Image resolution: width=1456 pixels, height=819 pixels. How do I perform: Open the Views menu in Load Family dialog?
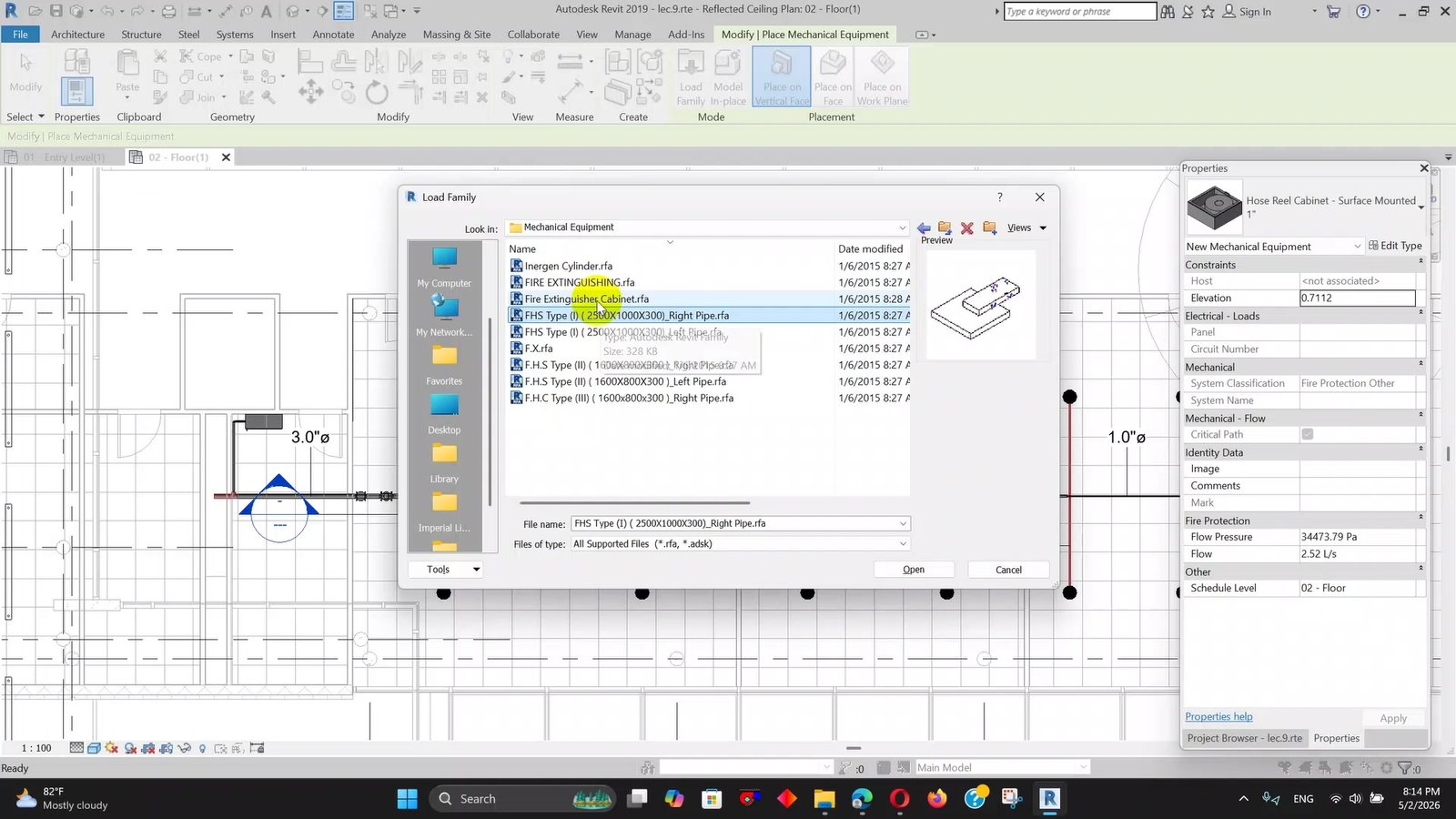coord(1026,227)
